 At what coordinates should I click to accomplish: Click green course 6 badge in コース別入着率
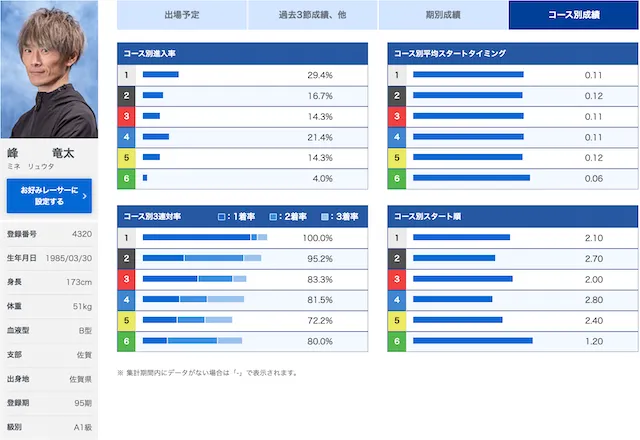point(126,178)
